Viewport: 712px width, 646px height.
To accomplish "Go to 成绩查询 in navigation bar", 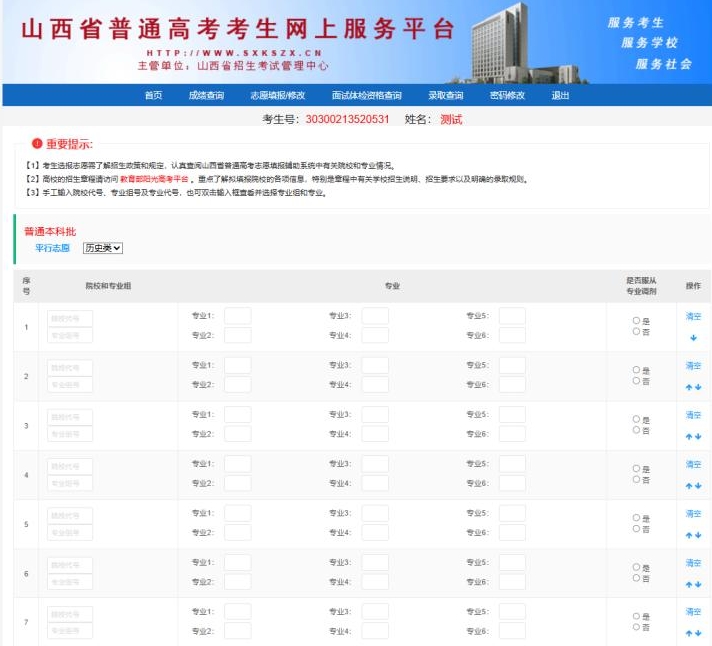I will point(206,96).
